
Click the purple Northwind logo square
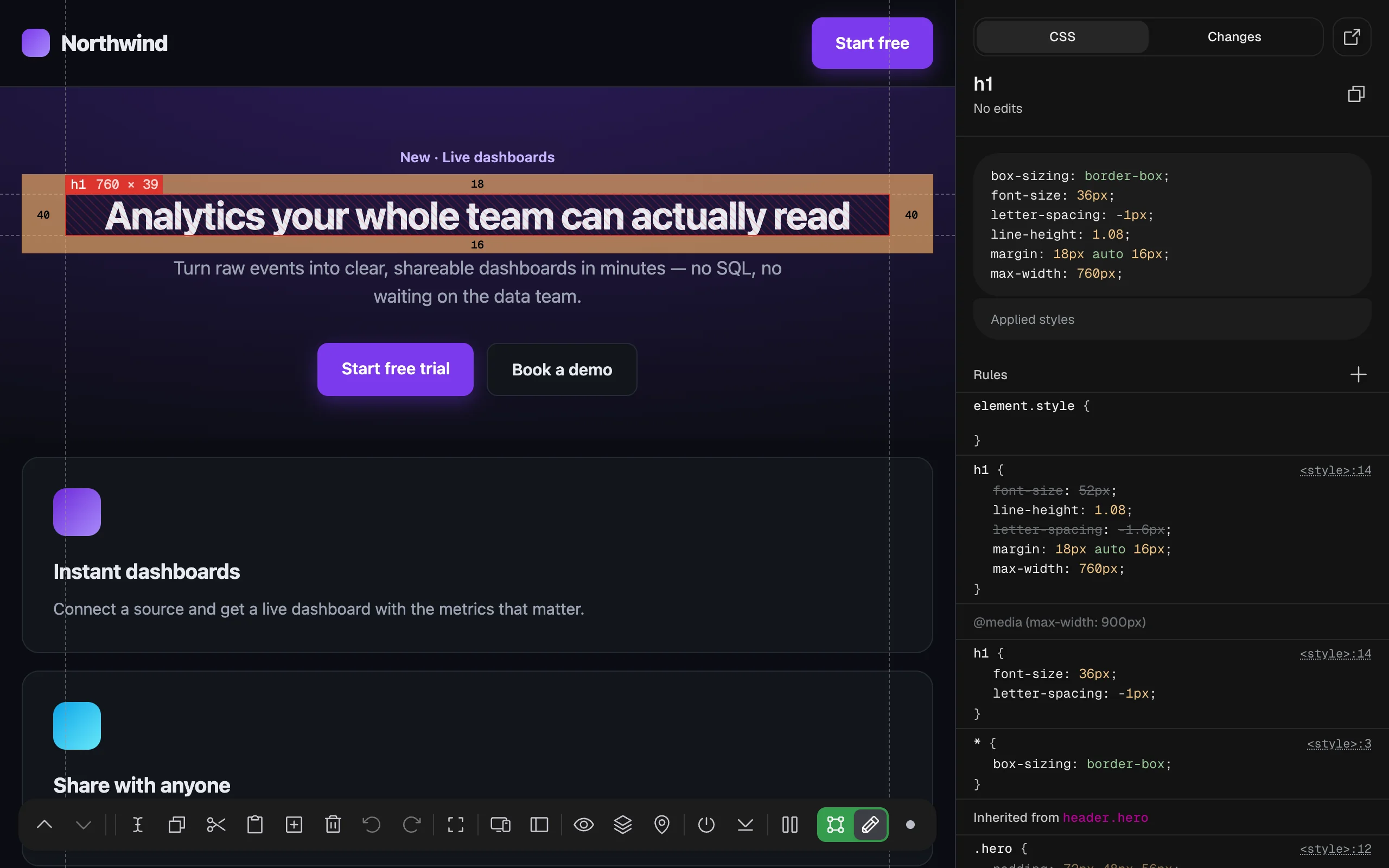(36, 43)
